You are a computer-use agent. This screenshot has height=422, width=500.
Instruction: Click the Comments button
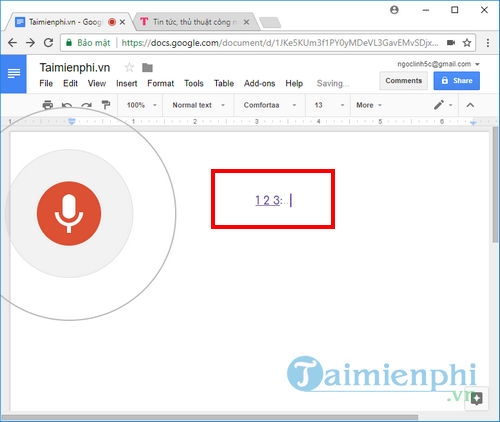(403, 81)
